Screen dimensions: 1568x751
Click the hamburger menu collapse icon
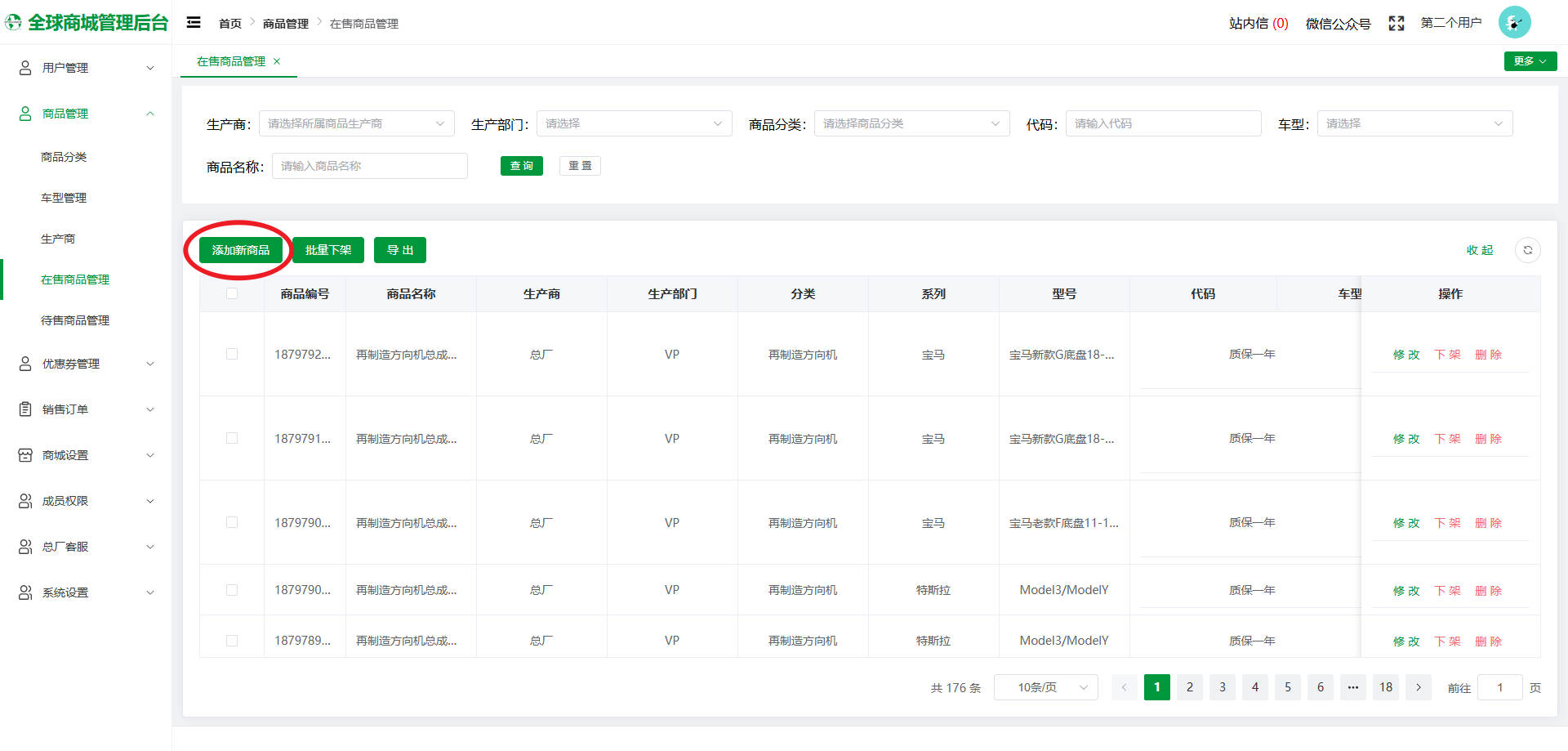(194, 23)
